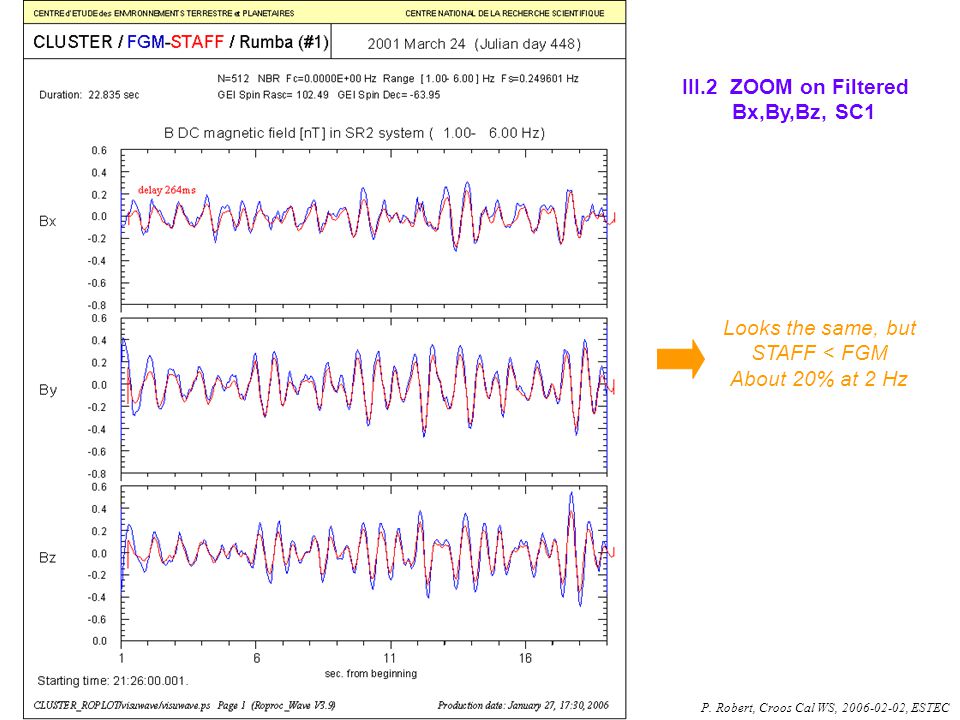Click the 'By' axis label
960x720 pixels.
point(48,390)
